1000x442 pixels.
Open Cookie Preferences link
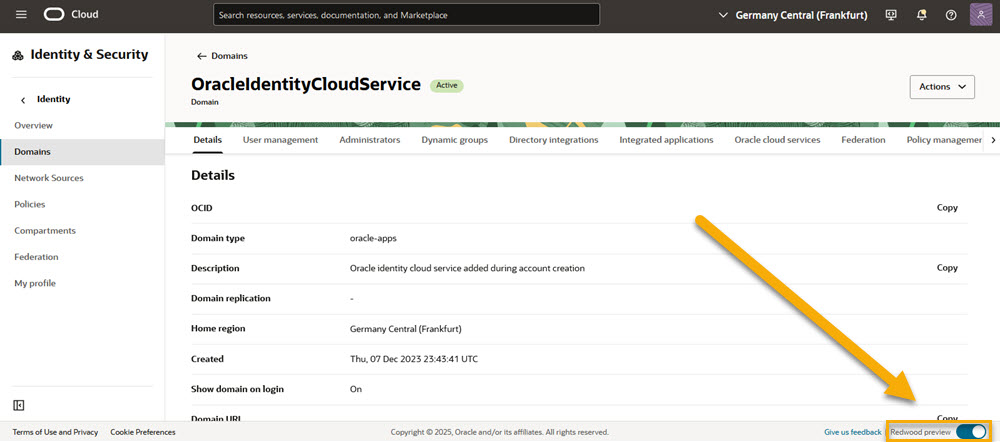[143, 432]
